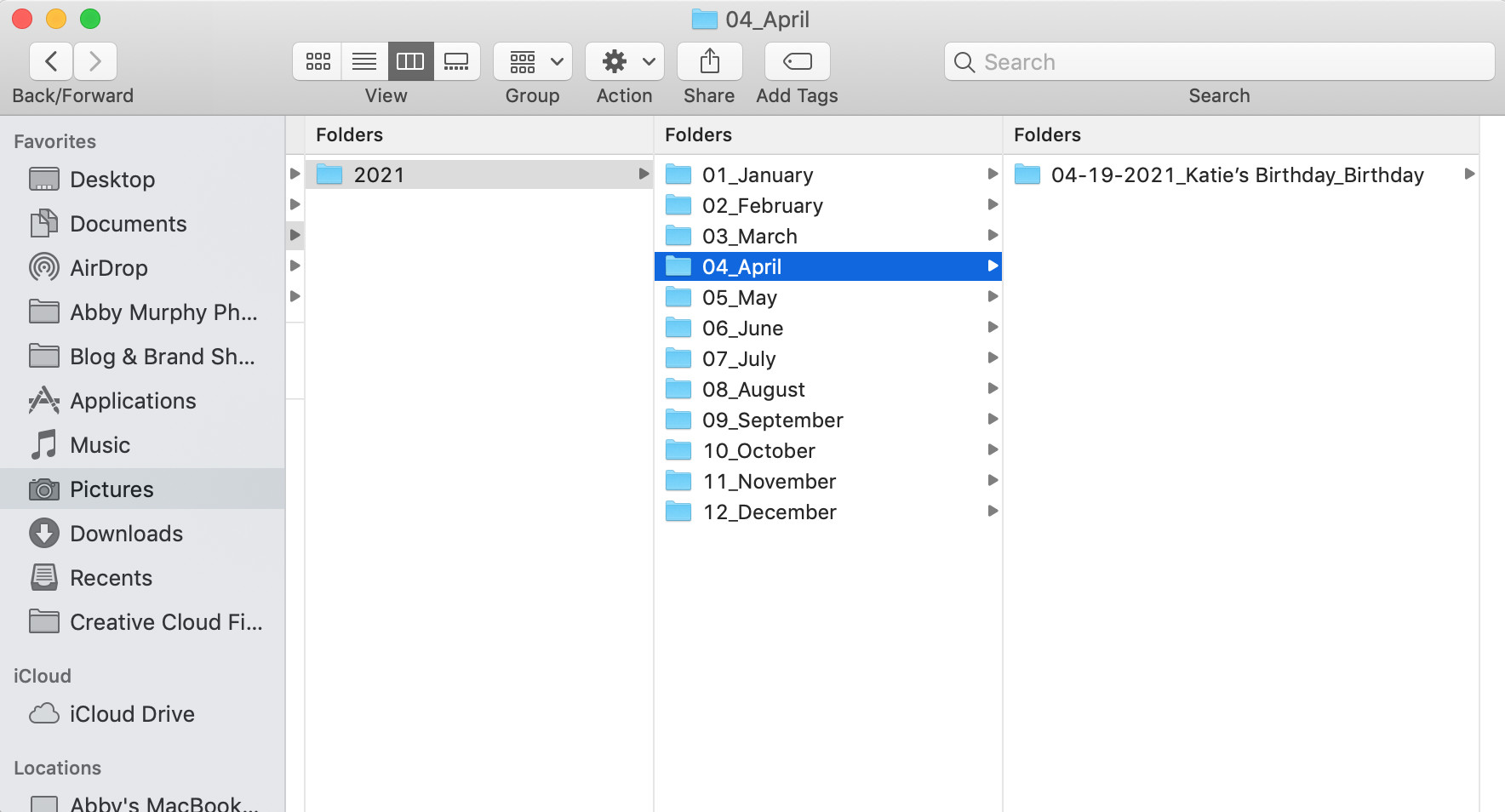Image resolution: width=1505 pixels, height=812 pixels.
Task: Select the 04-19-2021_Katie's Birthday_Birthday folder
Action: (x=1241, y=174)
